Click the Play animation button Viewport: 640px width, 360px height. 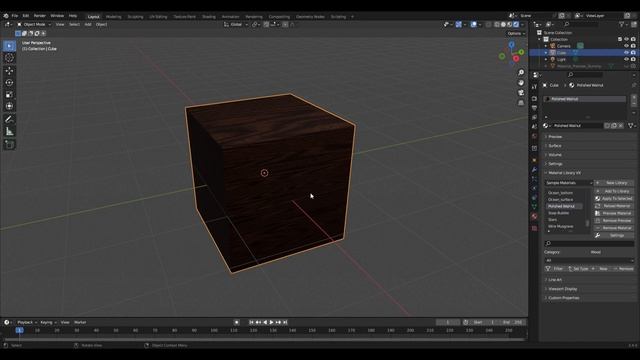tap(271, 322)
